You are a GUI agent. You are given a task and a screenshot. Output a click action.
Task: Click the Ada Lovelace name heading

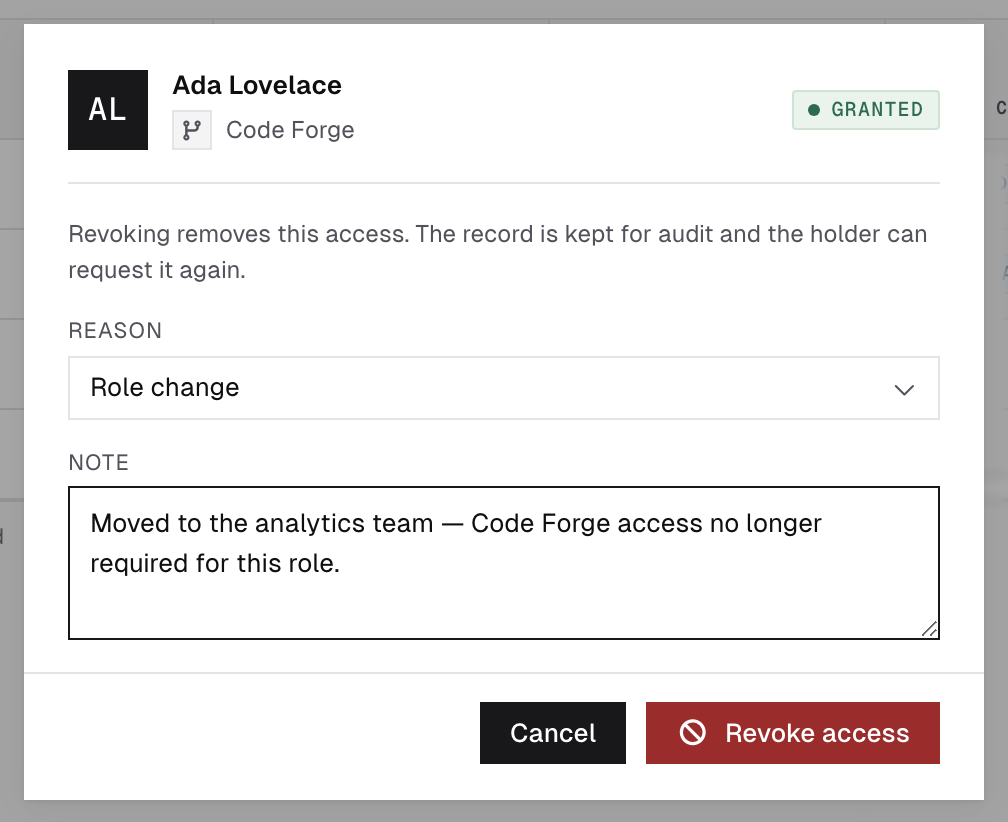click(x=257, y=85)
